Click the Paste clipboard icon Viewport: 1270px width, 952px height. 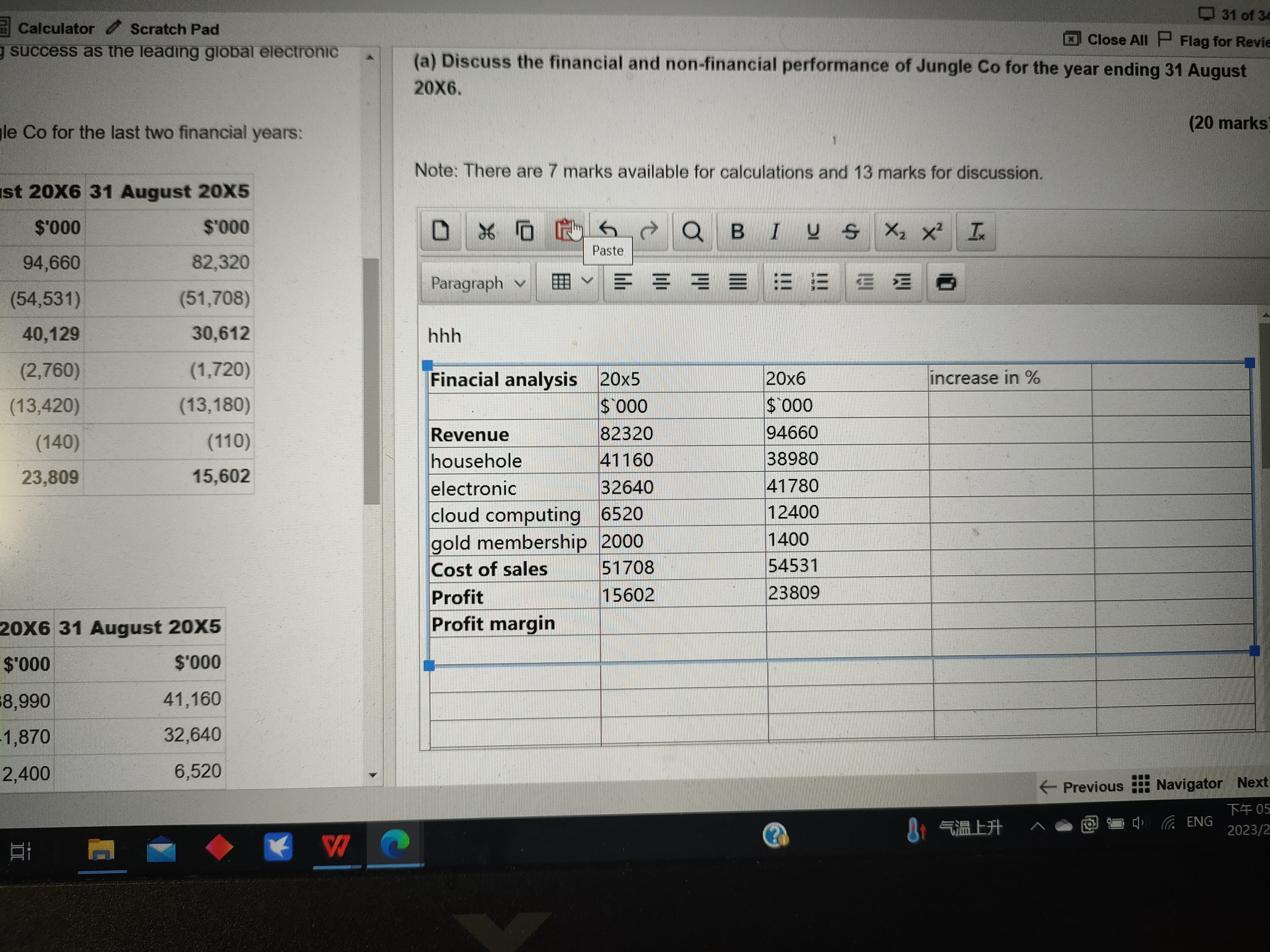pyautogui.click(x=565, y=231)
